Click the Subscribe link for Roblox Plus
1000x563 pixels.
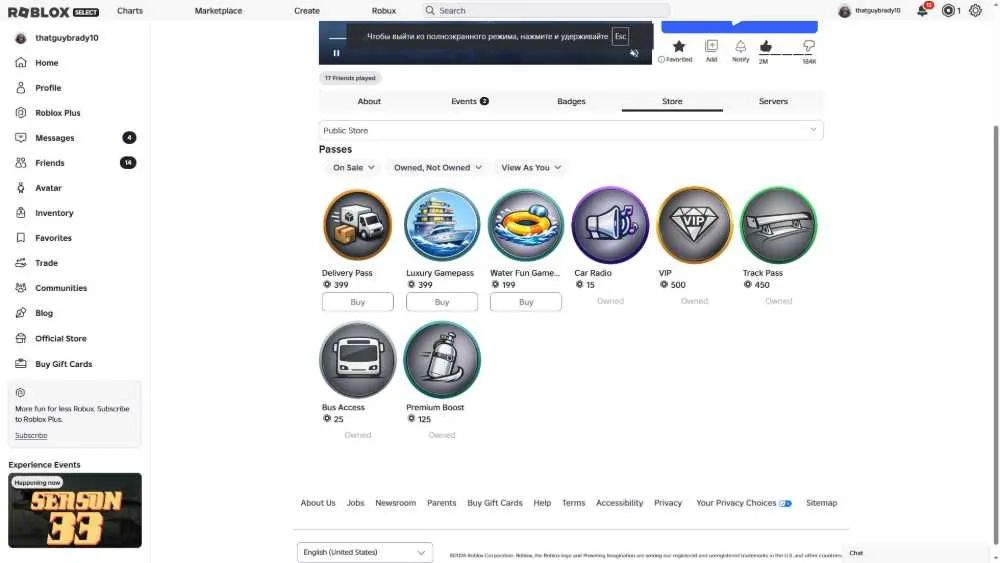(31, 435)
